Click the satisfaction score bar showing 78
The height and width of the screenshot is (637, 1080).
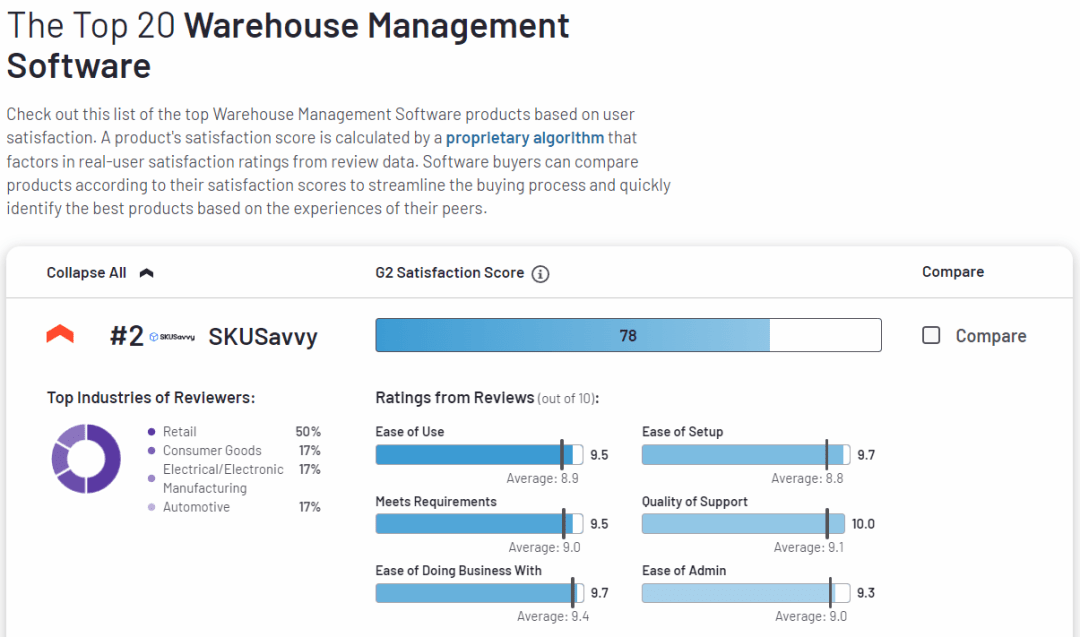point(628,335)
